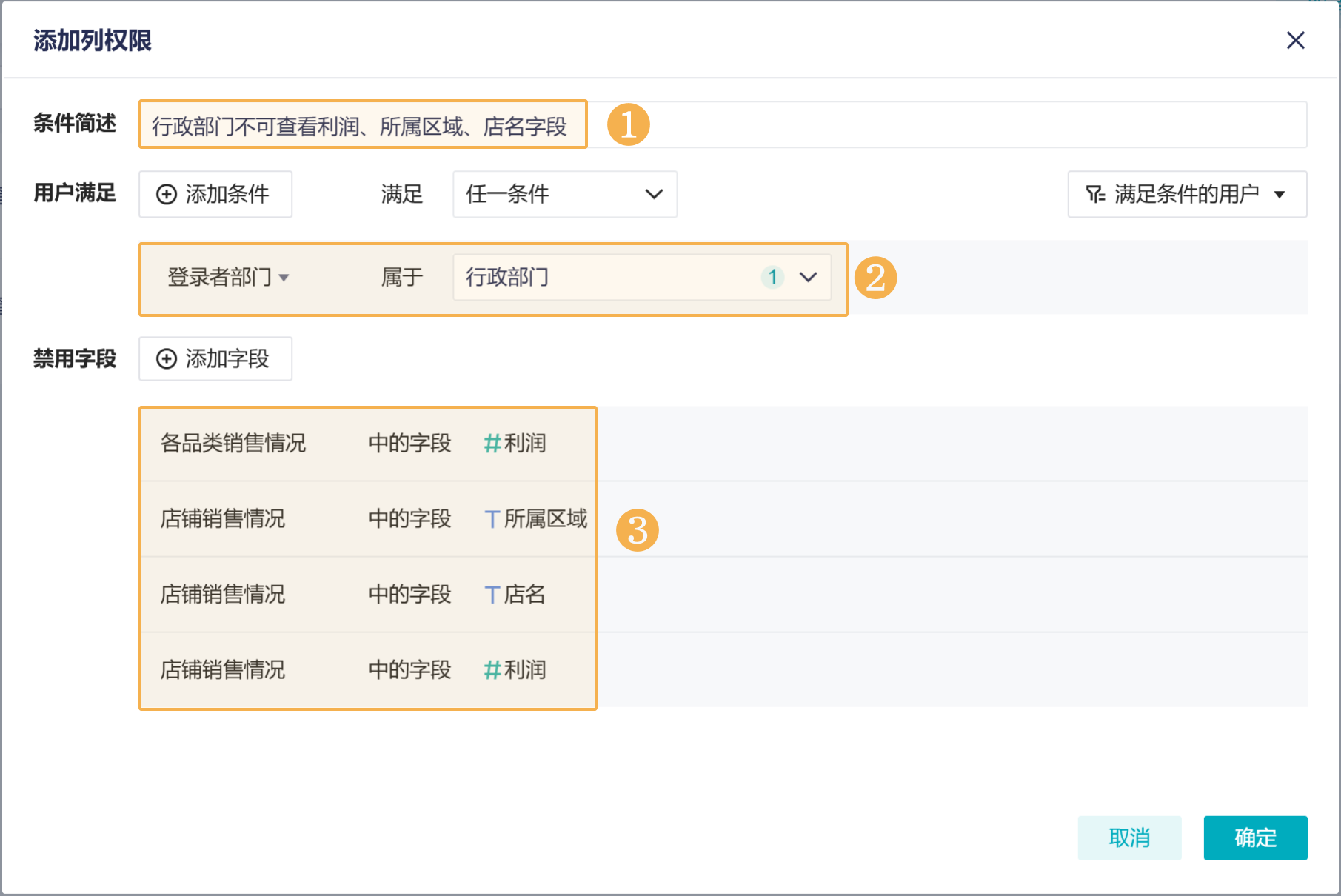Click the T icon before 所属区域
The height and width of the screenshot is (896, 1341).
click(492, 519)
